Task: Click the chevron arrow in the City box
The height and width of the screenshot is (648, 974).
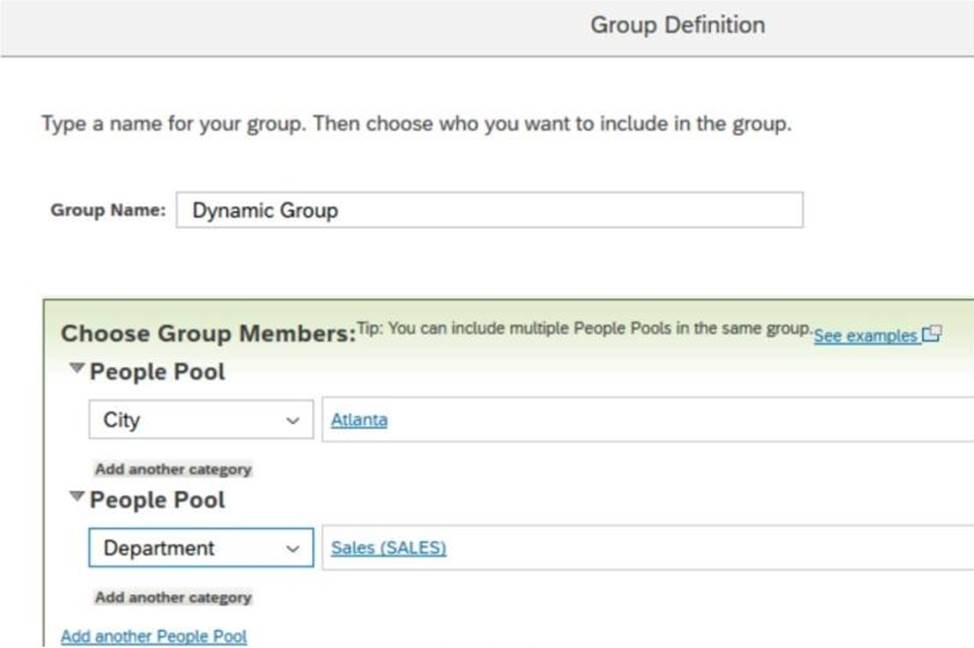Action: tap(293, 421)
